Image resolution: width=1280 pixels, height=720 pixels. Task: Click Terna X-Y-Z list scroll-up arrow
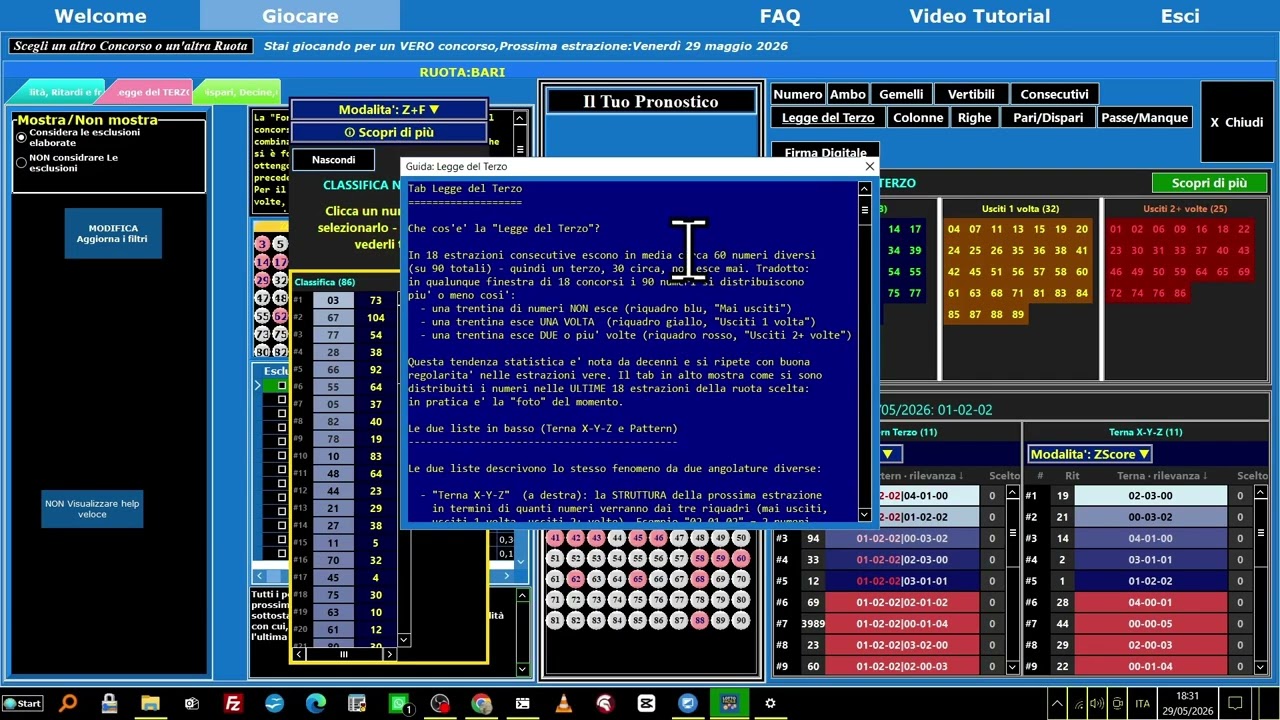(x=1259, y=493)
